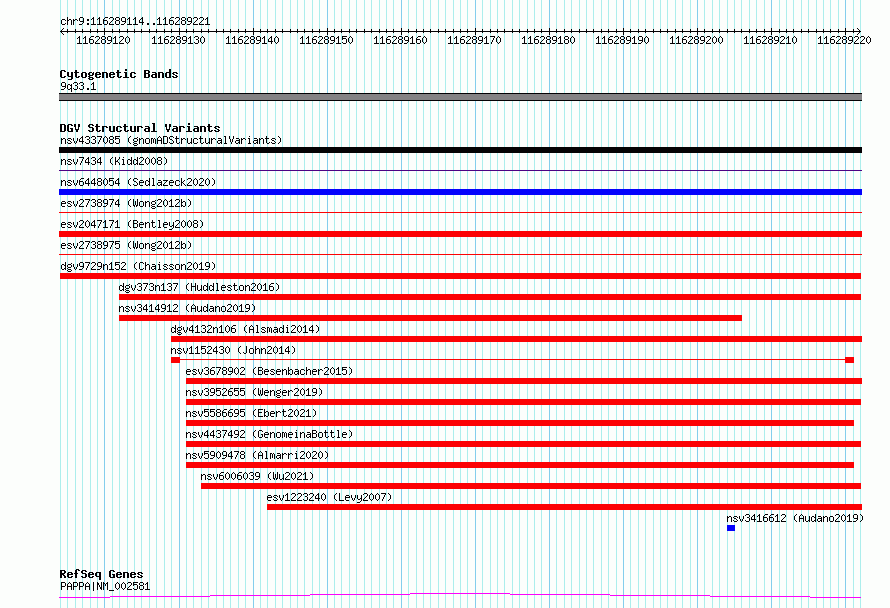
Task: Click the thin purple line under nsv7434
Action: point(460,170)
